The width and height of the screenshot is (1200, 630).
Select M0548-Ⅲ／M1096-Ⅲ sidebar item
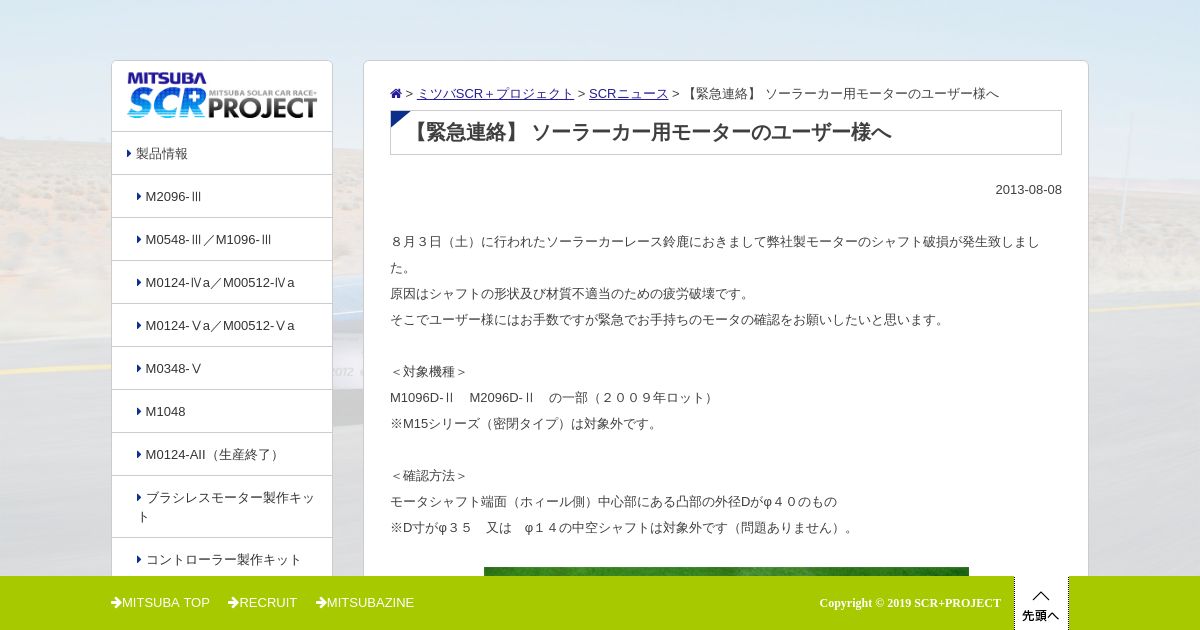click(222, 239)
